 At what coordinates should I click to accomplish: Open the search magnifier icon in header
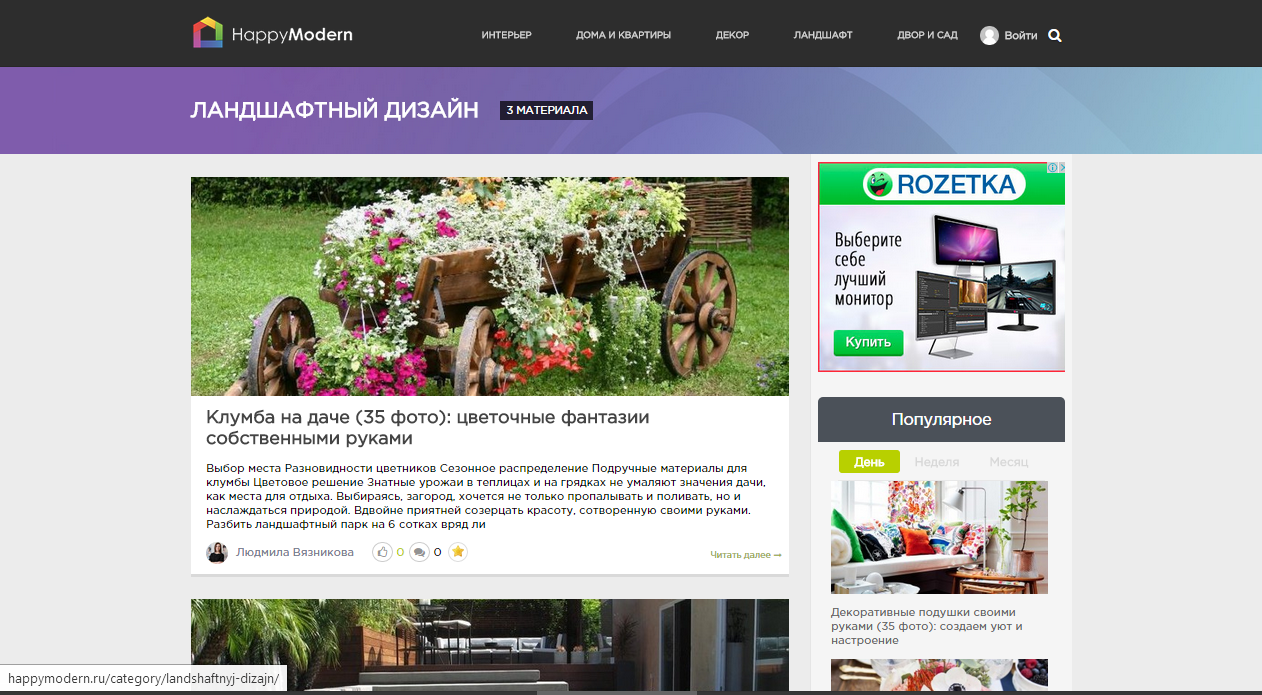(x=1054, y=36)
